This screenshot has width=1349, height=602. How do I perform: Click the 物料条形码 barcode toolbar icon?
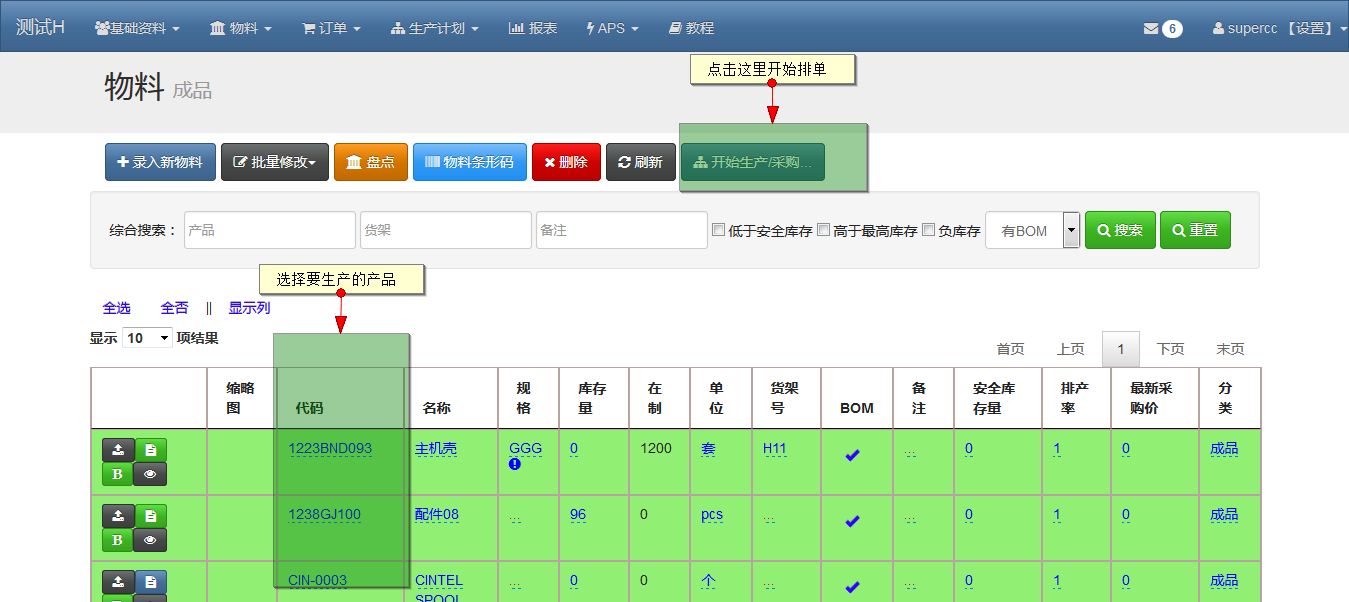(x=469, y=161)
